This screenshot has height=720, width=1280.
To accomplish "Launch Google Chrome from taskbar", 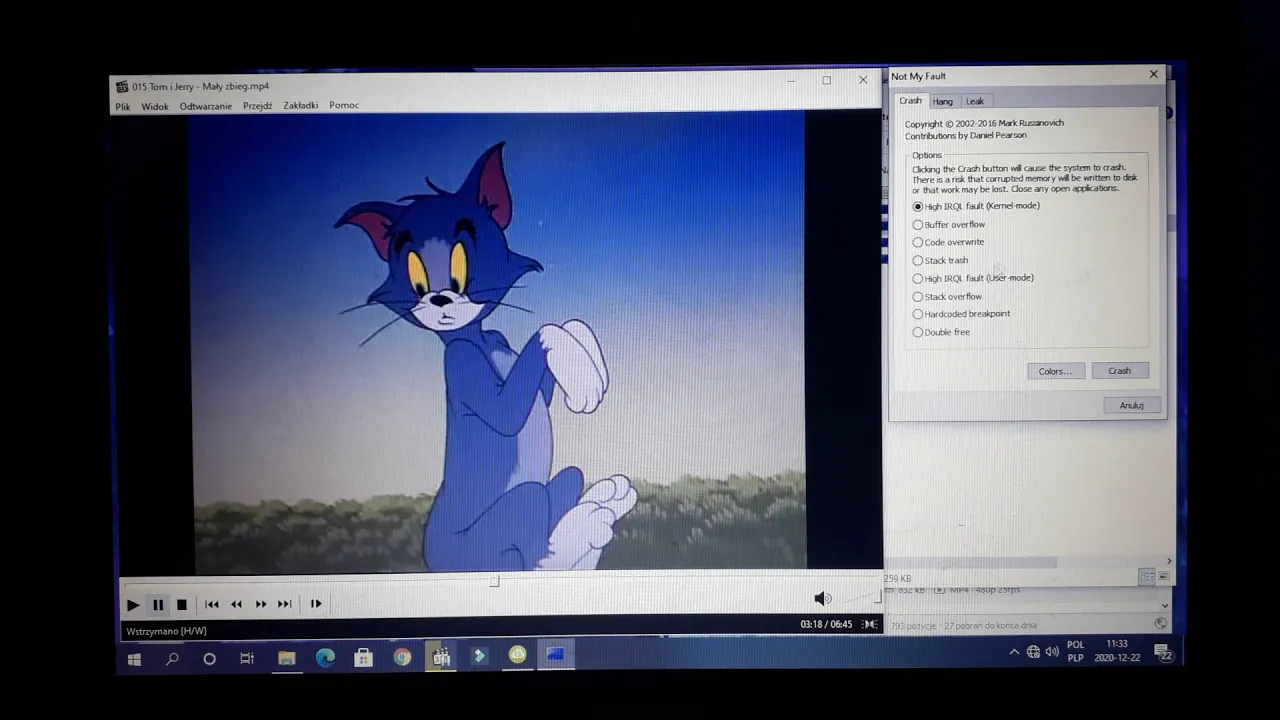I will [x=402, y=657].
